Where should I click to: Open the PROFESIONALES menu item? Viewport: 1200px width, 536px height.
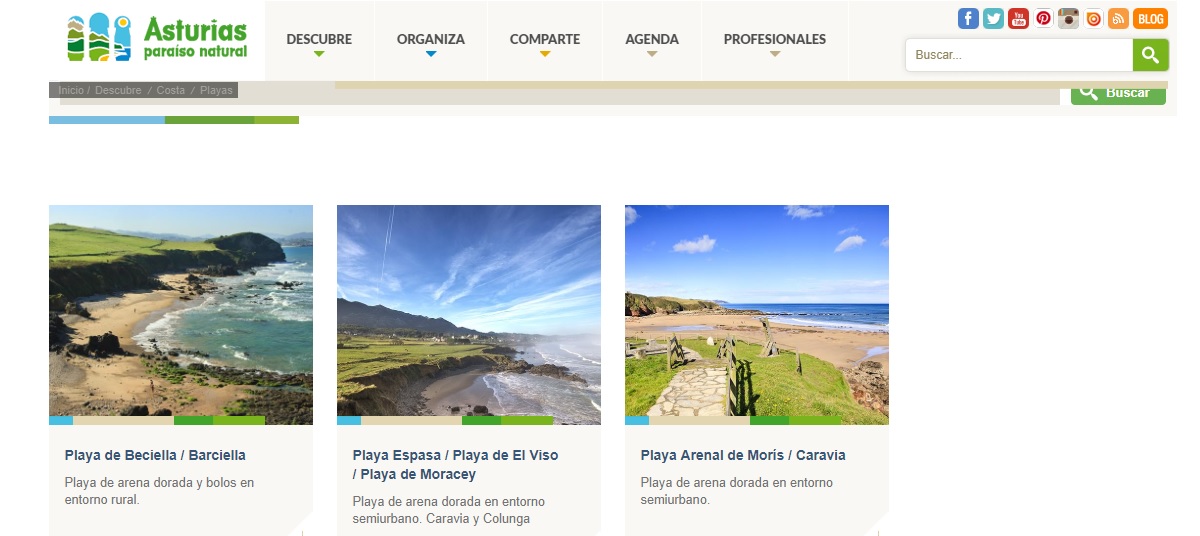pyautogui.click(x=775, y=40)
